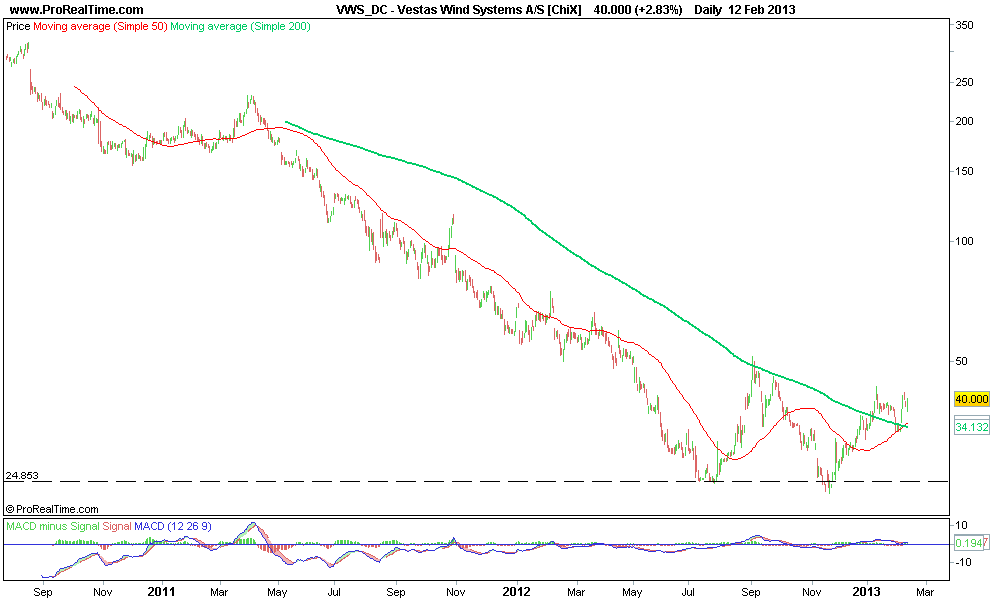Click the 250 price axis label
The height and width of the screenshot is (600, 1000).
tap(964, 82)
